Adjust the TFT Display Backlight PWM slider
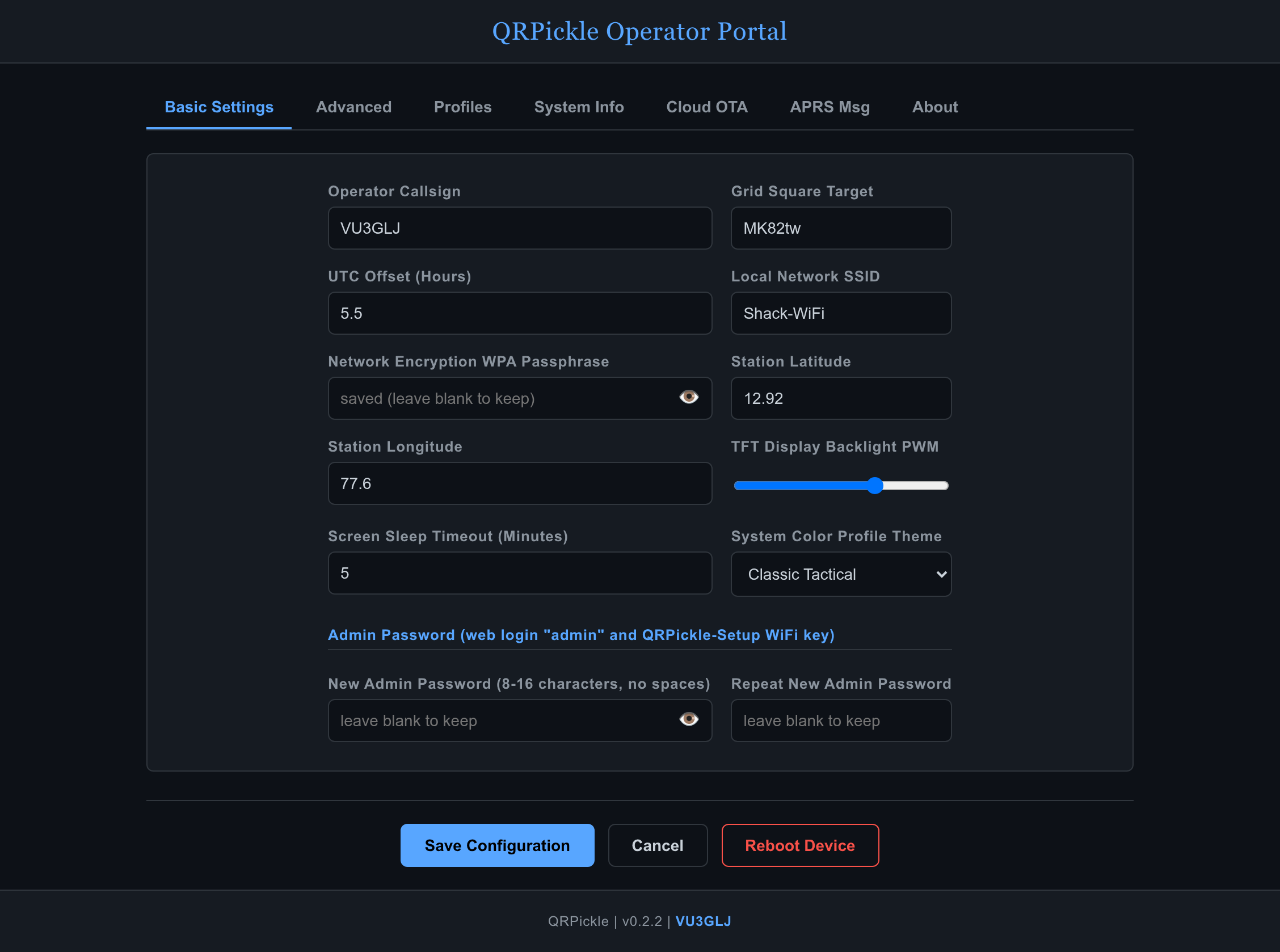This screenshot has height=952, width=1280. click(841, 486)
